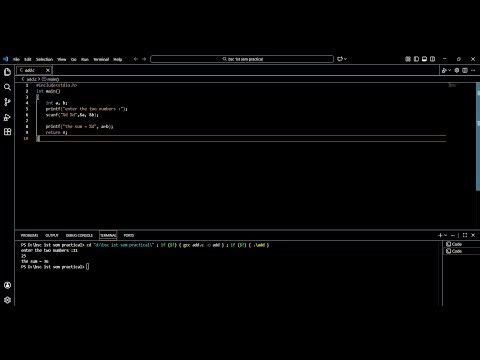Click the editor minimap preview
Viewport: 480px width, 360px height.
[x=452, y=85]
